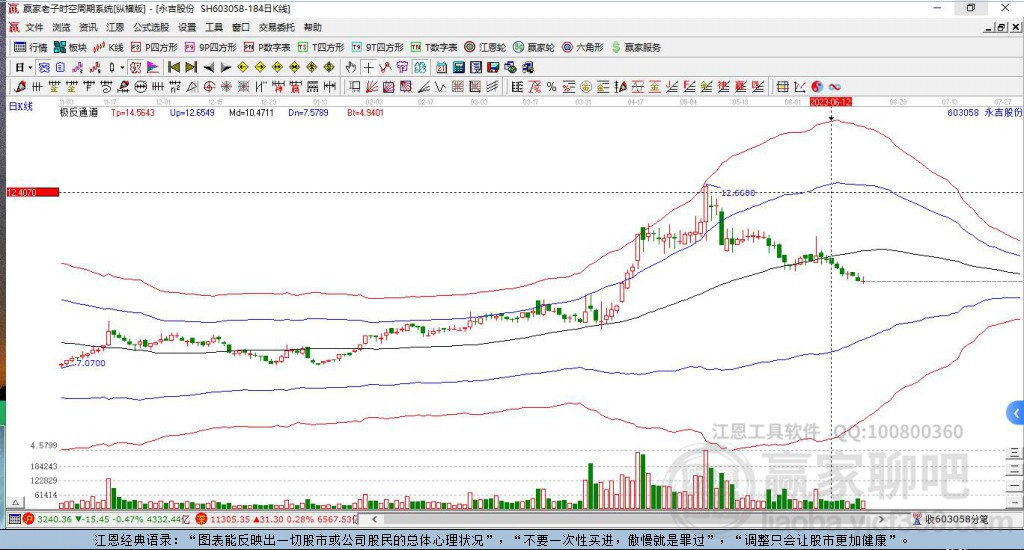Open the 9T四方形 tool
1024x550 pixels.
(x=377, y=47)
